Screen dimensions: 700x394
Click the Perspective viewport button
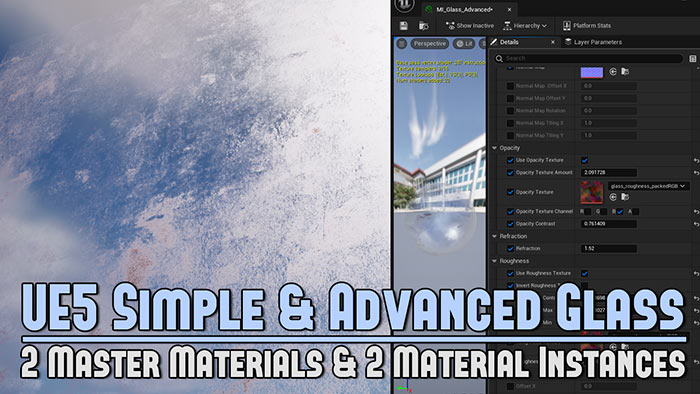pyautogui.click(x=429, y=43)
